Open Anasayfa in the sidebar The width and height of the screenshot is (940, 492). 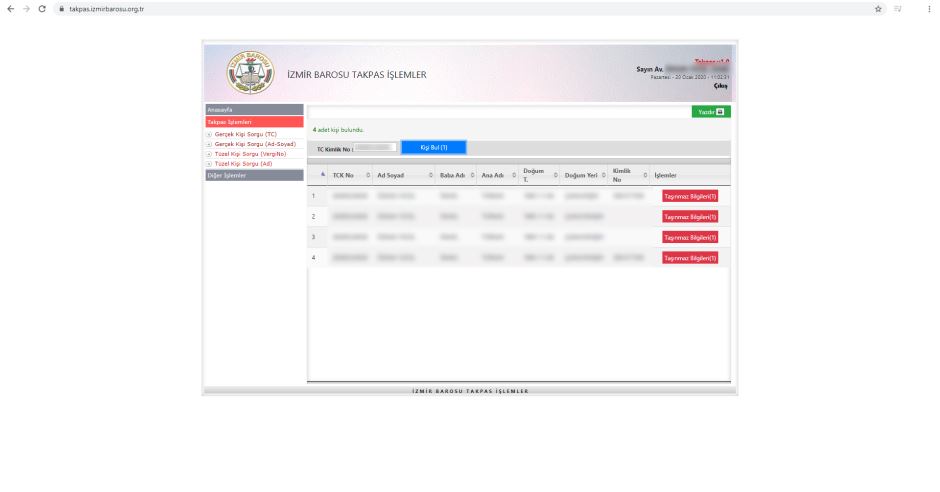[x=254, y=110]
